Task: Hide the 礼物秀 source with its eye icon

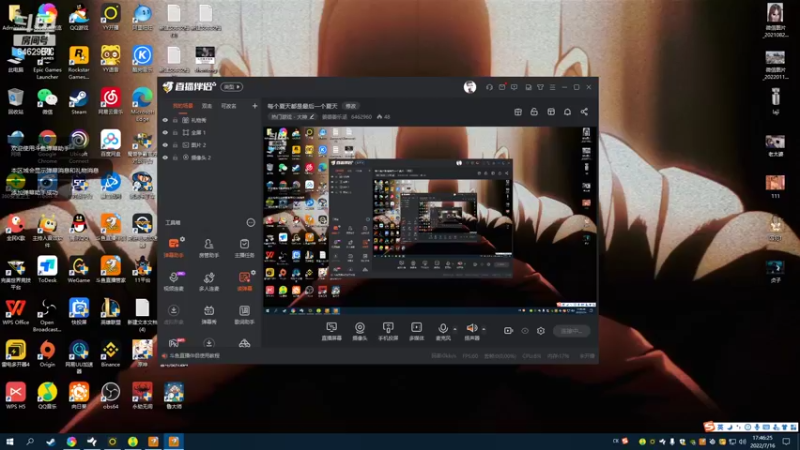Action: pos(165,120)
